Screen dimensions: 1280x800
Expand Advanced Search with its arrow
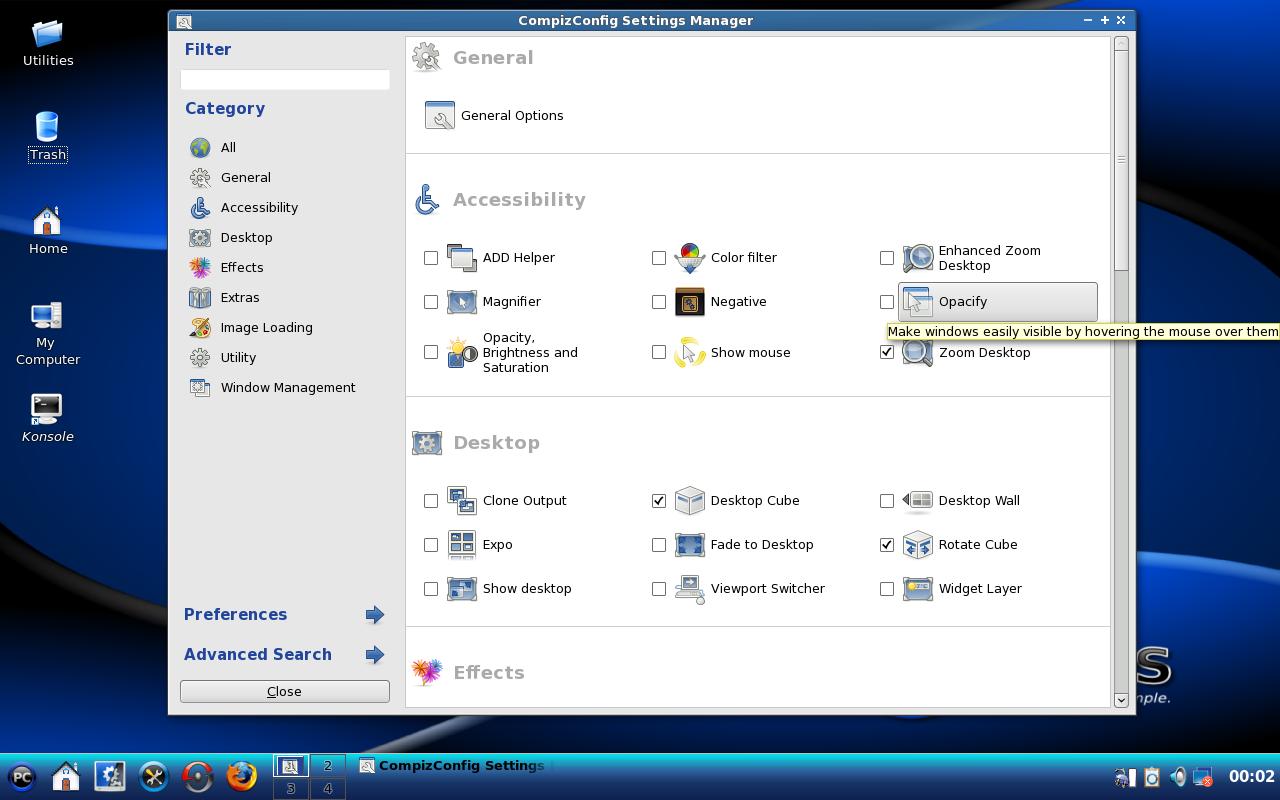[x=375, y=654]
